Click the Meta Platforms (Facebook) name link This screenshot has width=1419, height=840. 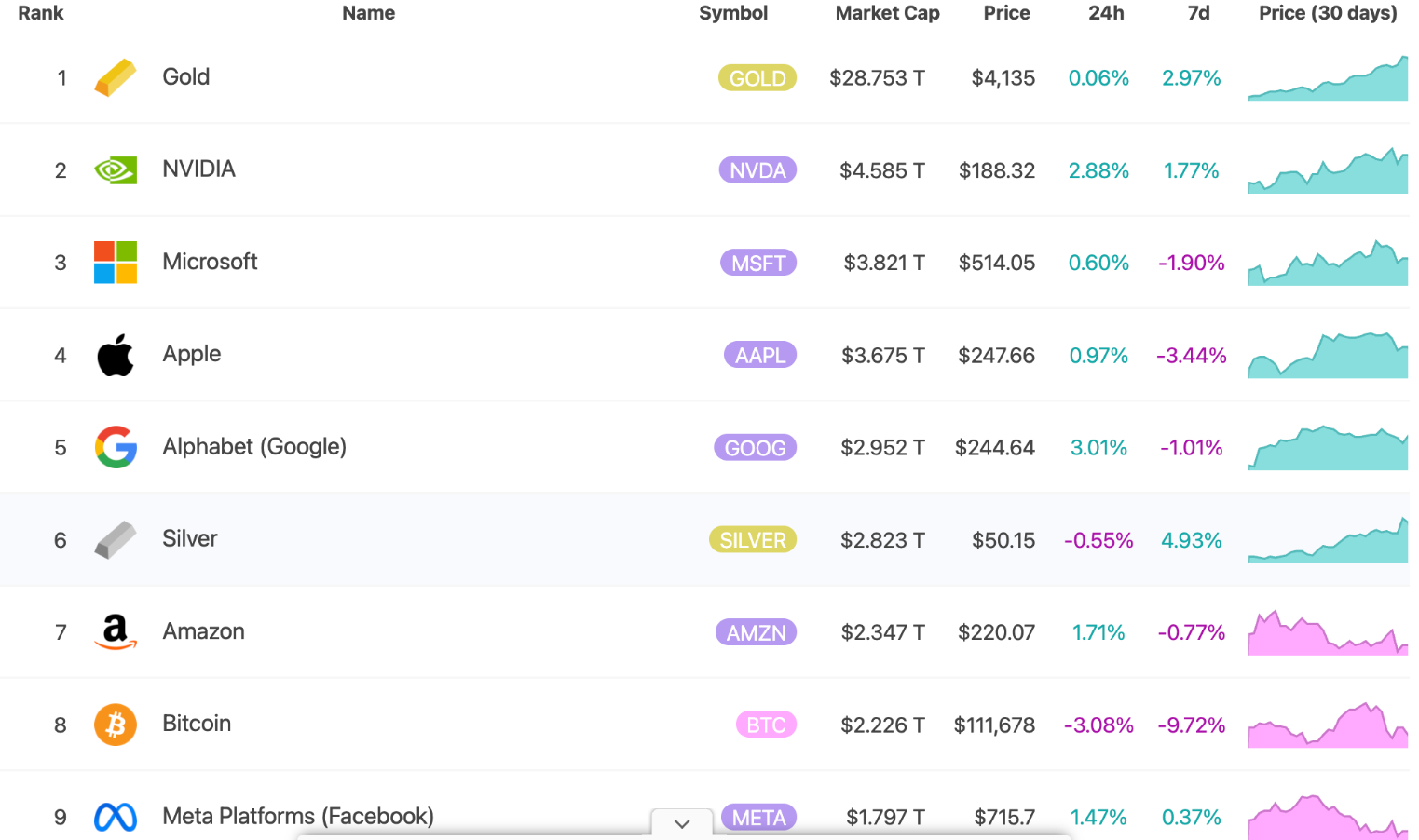tap(298, 816)
